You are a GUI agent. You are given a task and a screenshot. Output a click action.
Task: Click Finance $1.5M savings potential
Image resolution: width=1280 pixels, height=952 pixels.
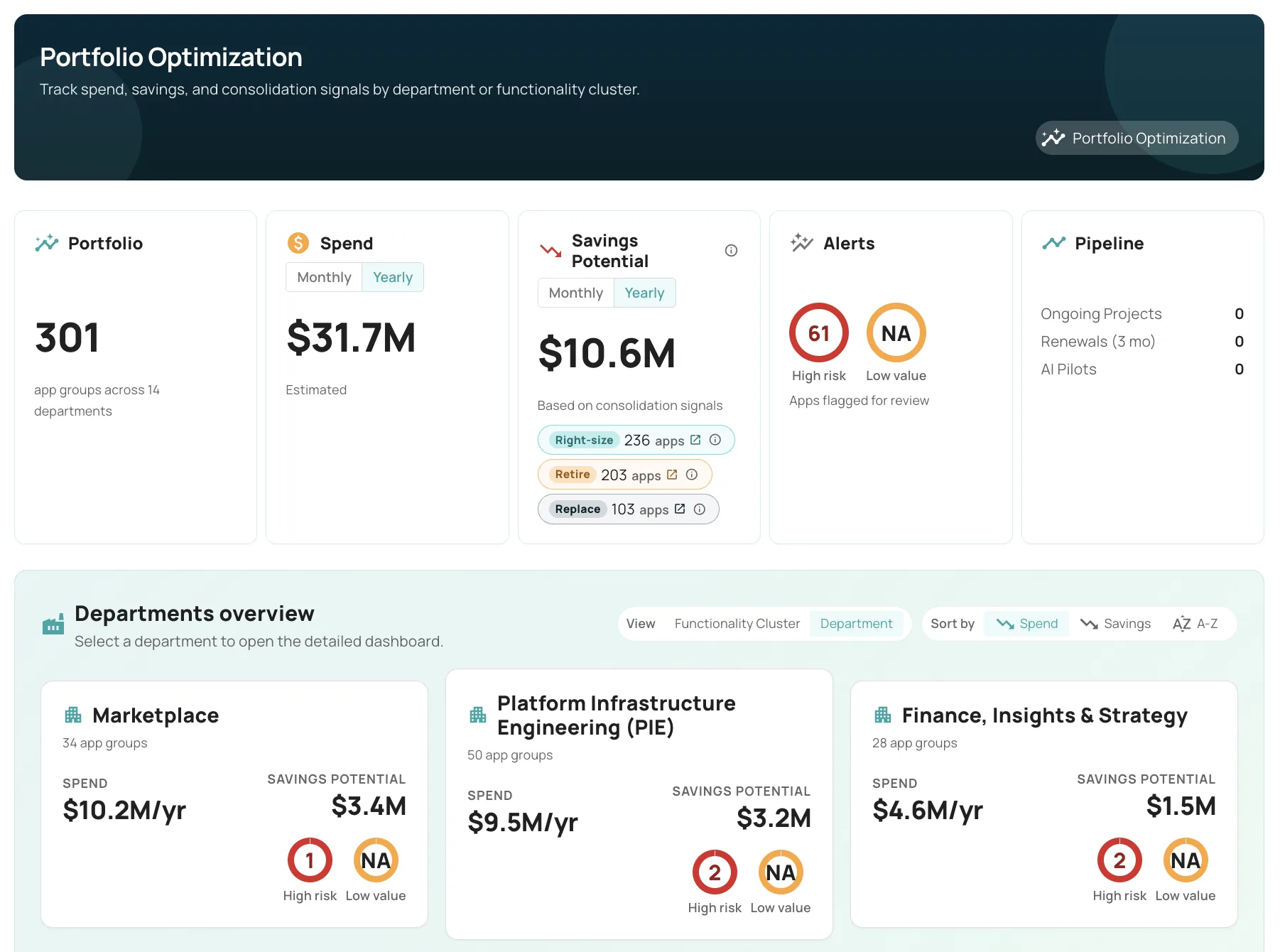point(1181,806)
